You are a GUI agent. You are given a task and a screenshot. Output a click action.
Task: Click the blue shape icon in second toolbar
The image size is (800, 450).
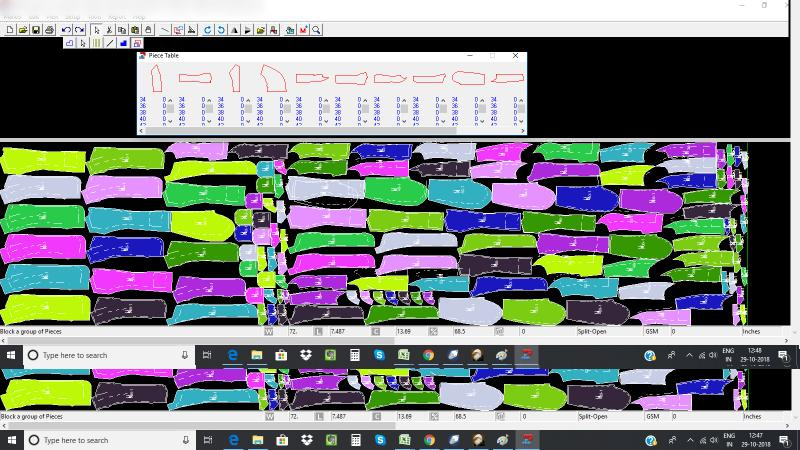tap(69, 43)
